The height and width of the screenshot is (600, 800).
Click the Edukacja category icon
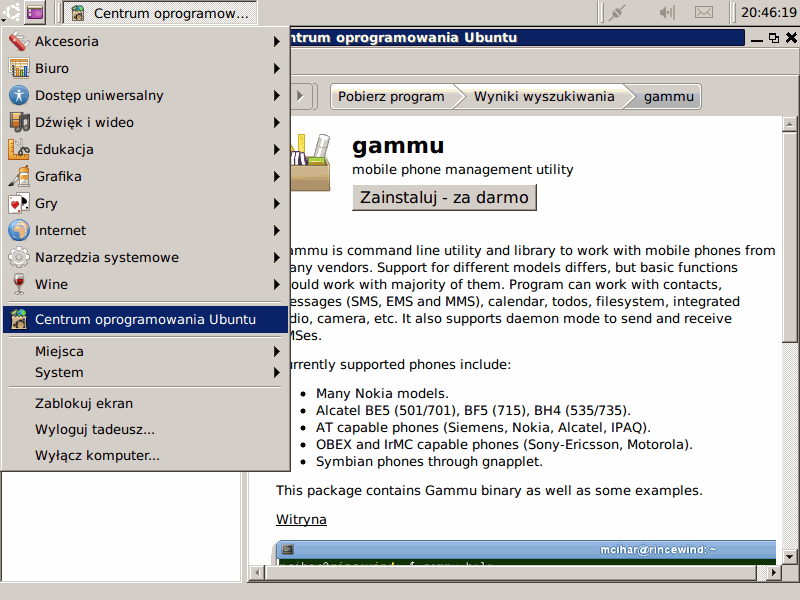tap(19, 150)
